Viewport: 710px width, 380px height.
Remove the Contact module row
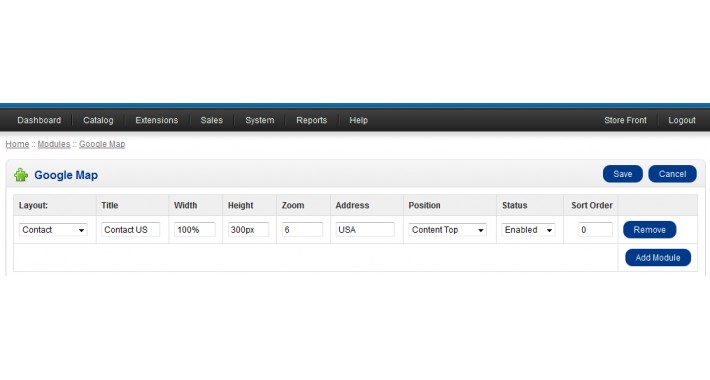tap(649, 230)
